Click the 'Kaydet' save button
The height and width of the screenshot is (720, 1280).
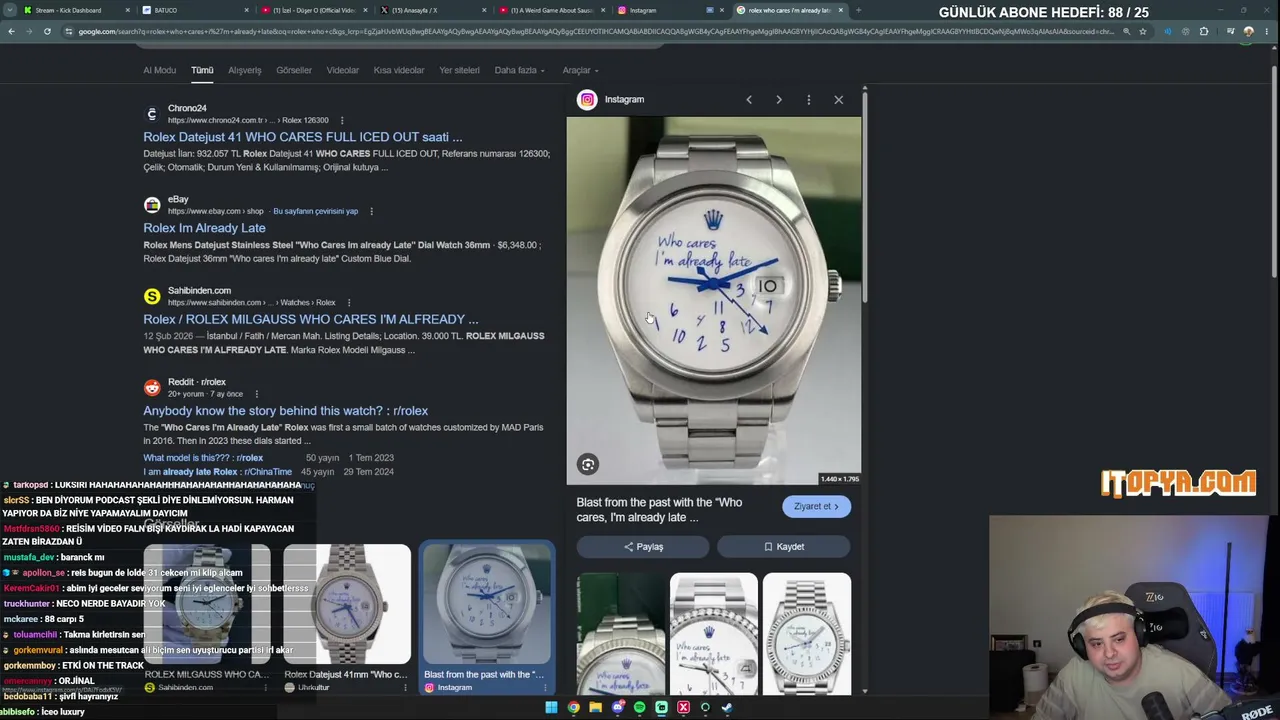783,547
